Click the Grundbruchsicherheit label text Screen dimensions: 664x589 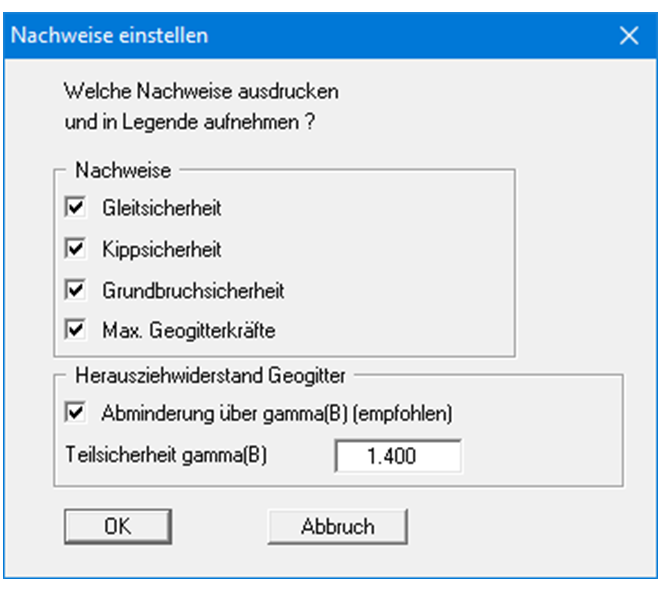193,290
